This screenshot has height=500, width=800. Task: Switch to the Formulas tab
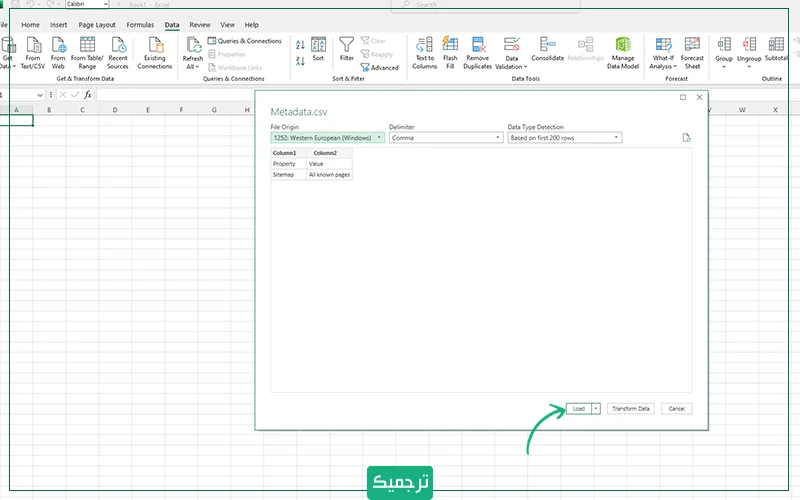[x=140, y=24]
